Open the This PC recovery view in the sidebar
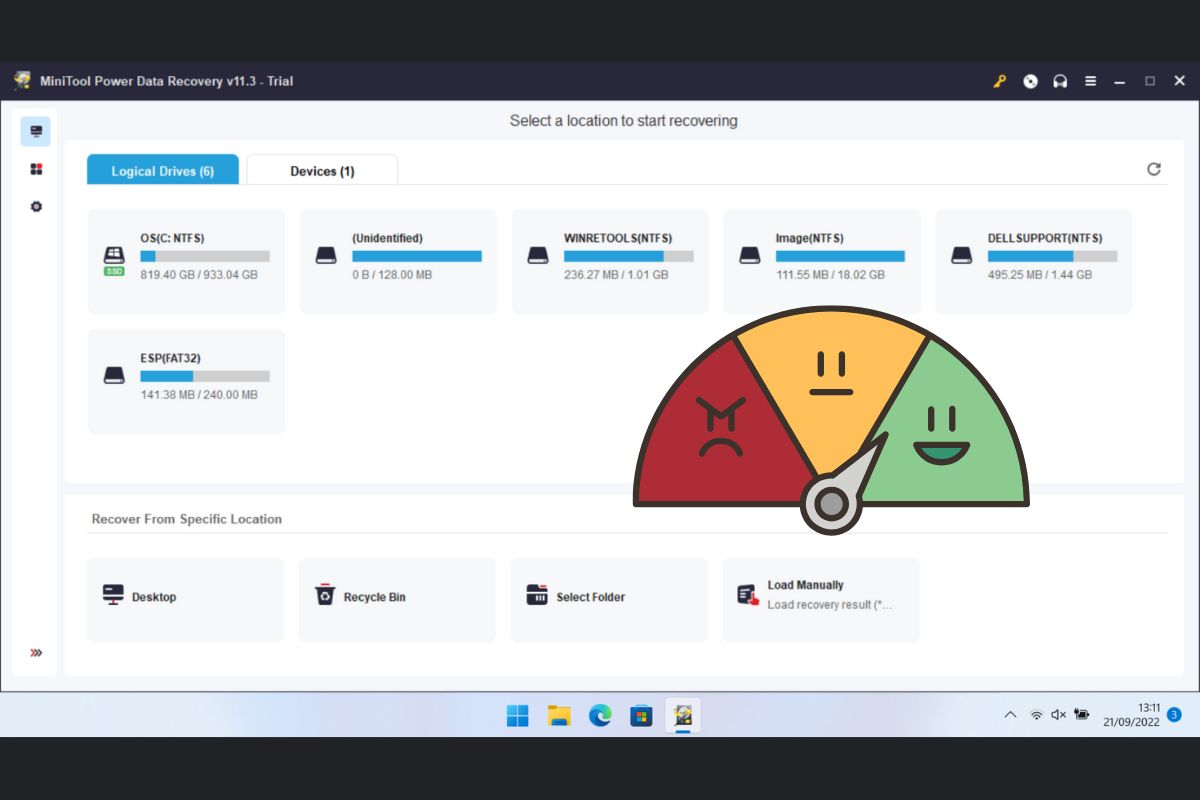This screenshot has width=1200, height=800. tap(36, 131)
